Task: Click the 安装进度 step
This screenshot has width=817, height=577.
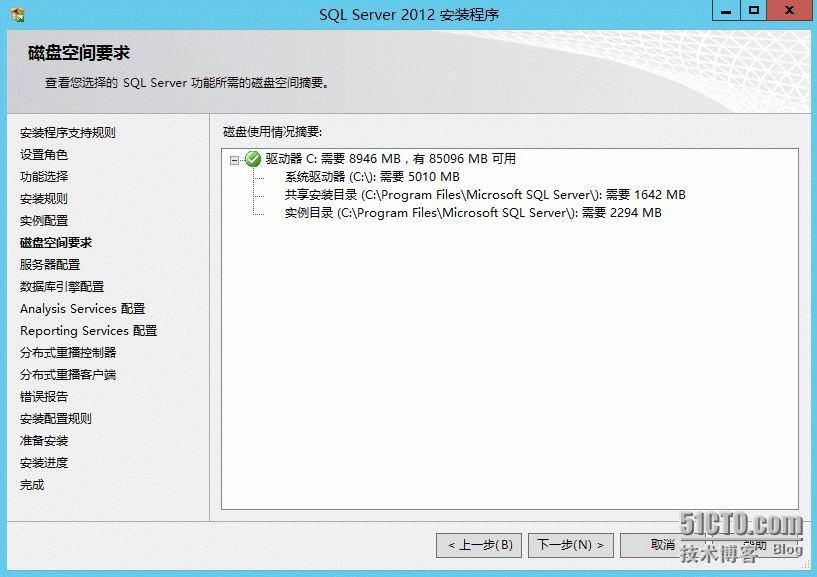Action: point(44,463)
